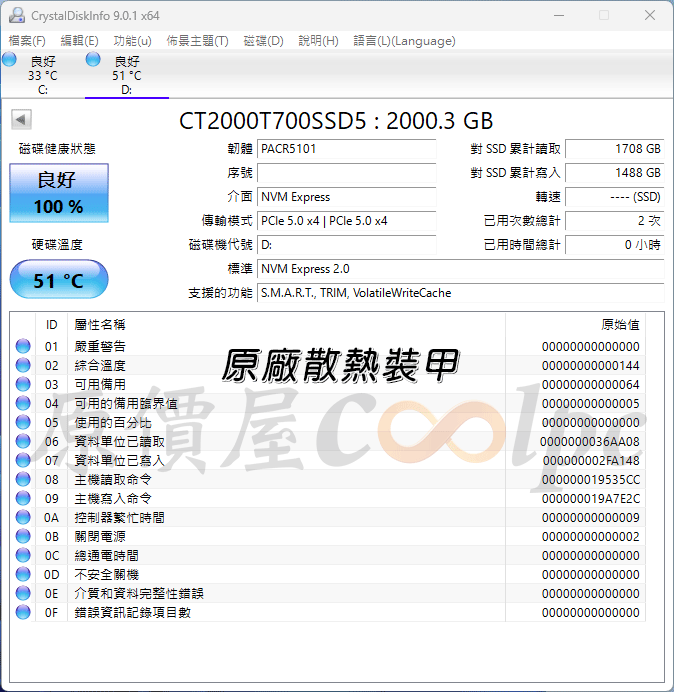Click the 51 °C temperature button
The height and width of the screenshot is (692, 674).
(x=59, y=279)
